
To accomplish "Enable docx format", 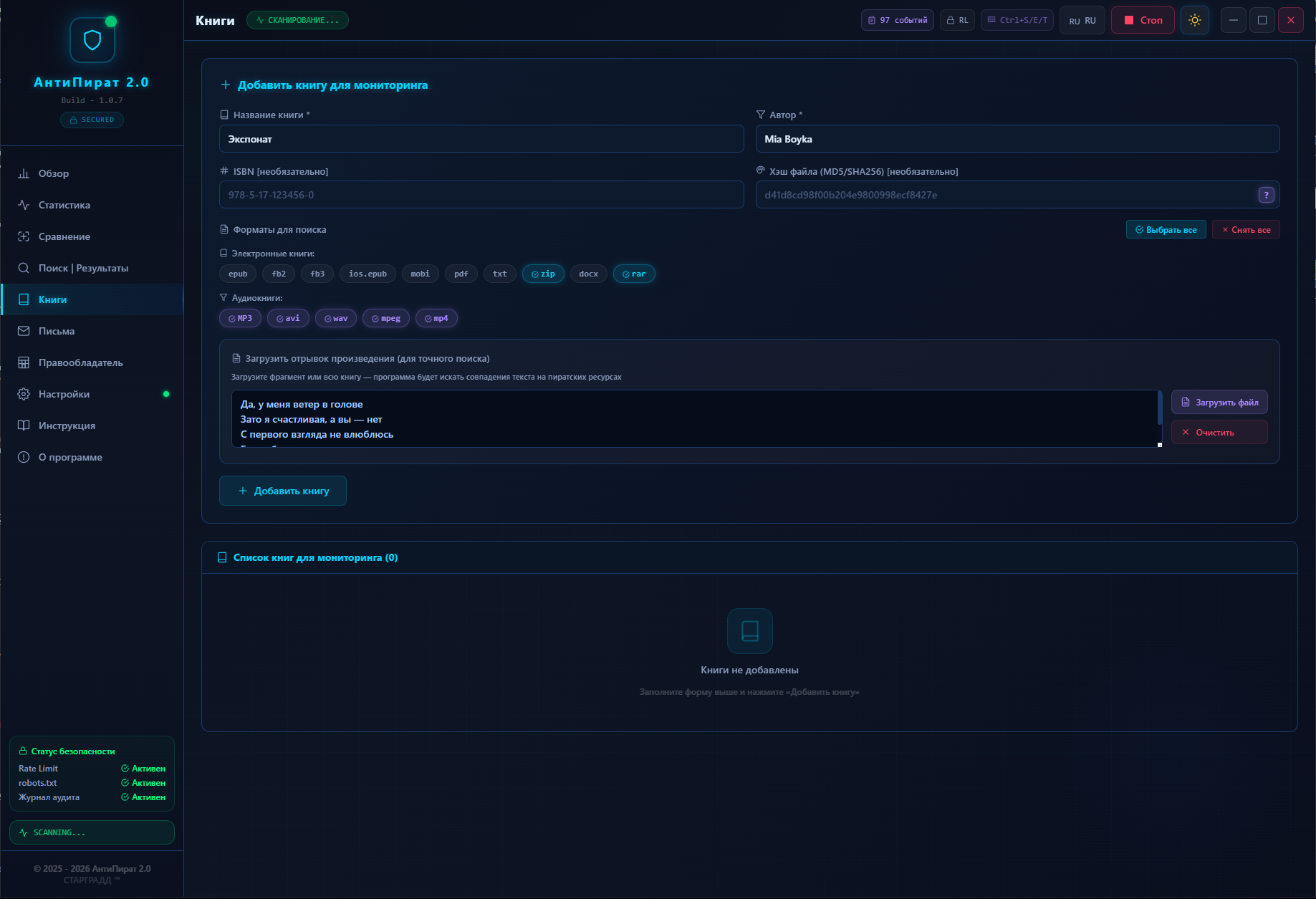I will pos(589,274).
